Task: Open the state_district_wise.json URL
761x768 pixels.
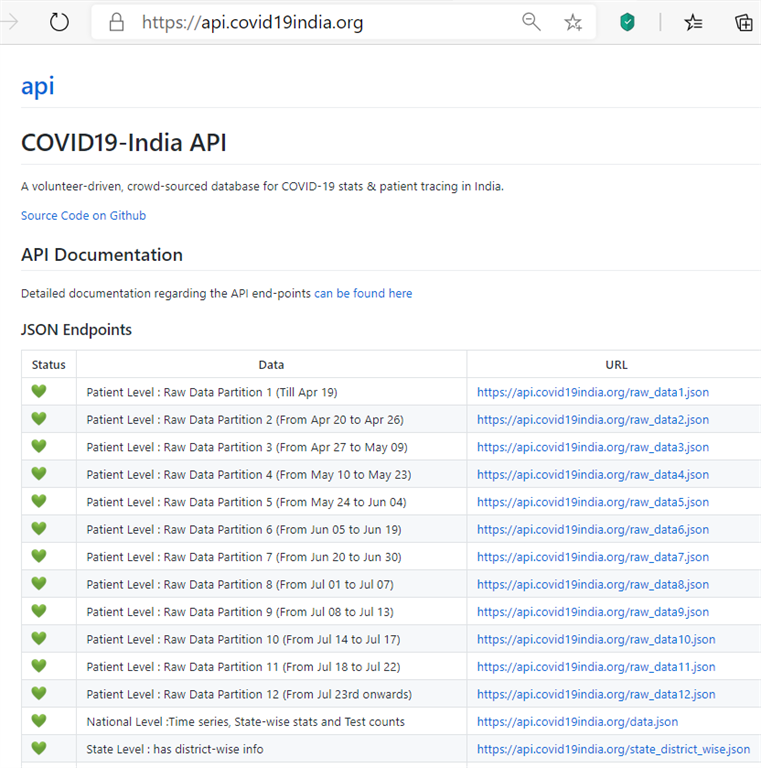Action: point(613,749)
